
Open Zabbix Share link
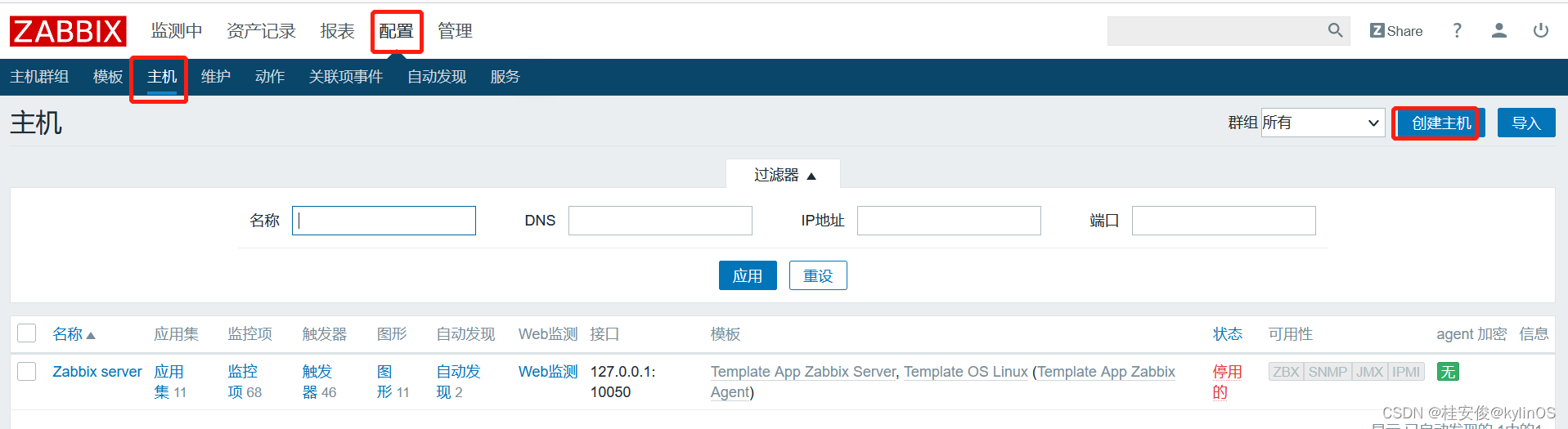tap(1396, 31)
